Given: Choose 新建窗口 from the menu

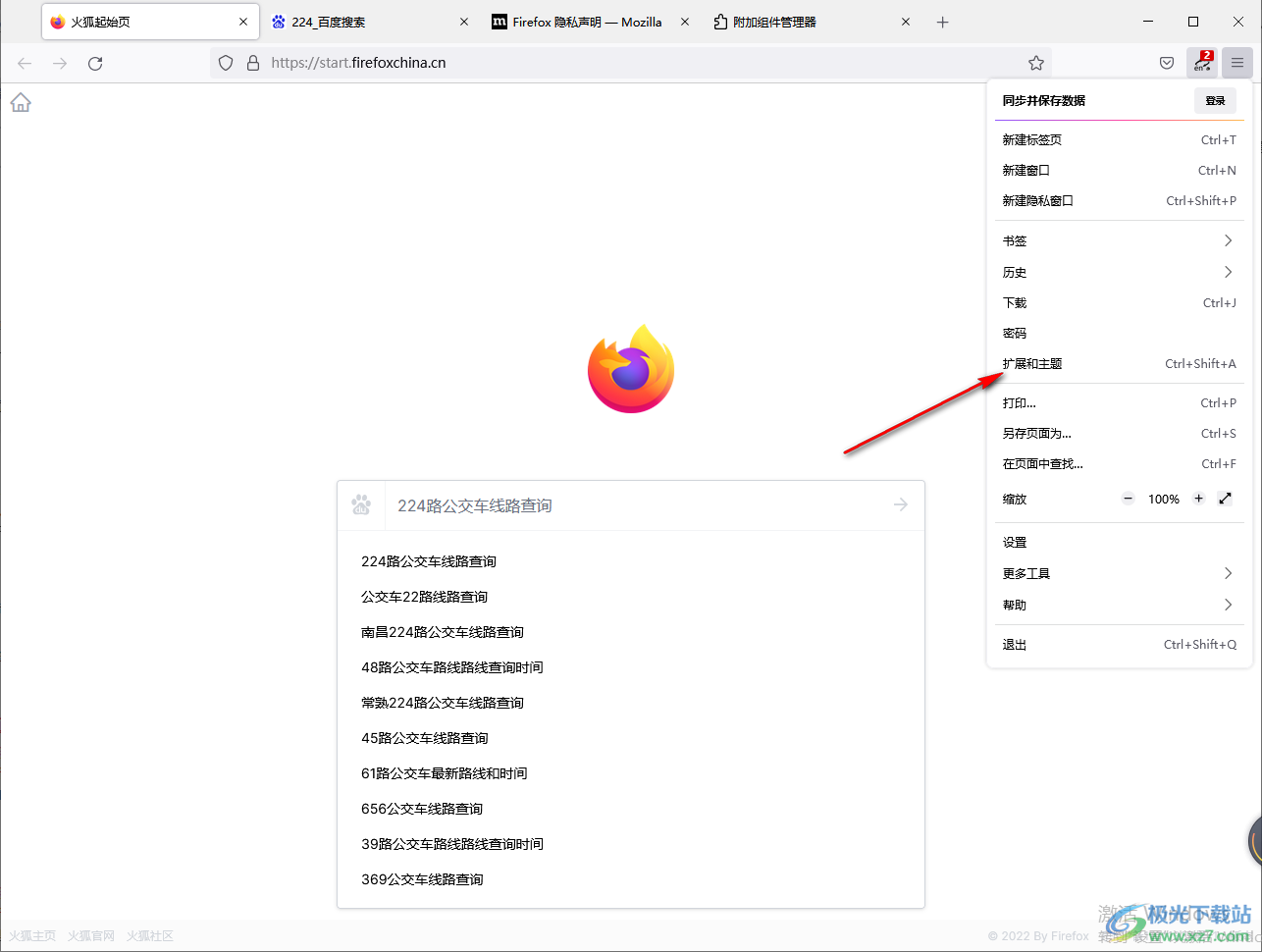Looking at the screenshot, I should [x=1119, y=170].
